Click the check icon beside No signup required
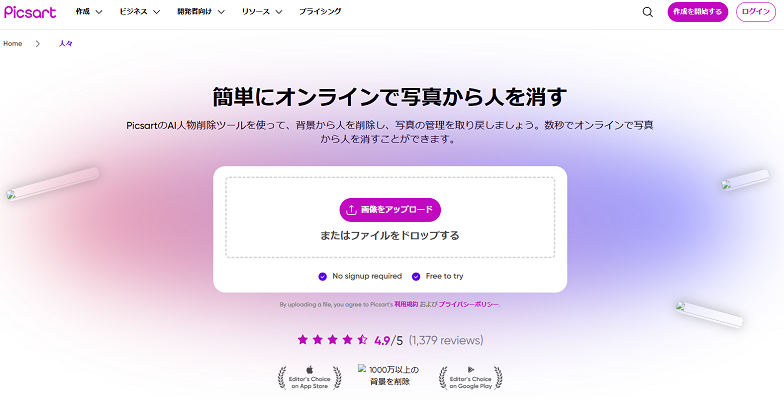Screen dimensions: 784x400 click(x=322, y=276)
